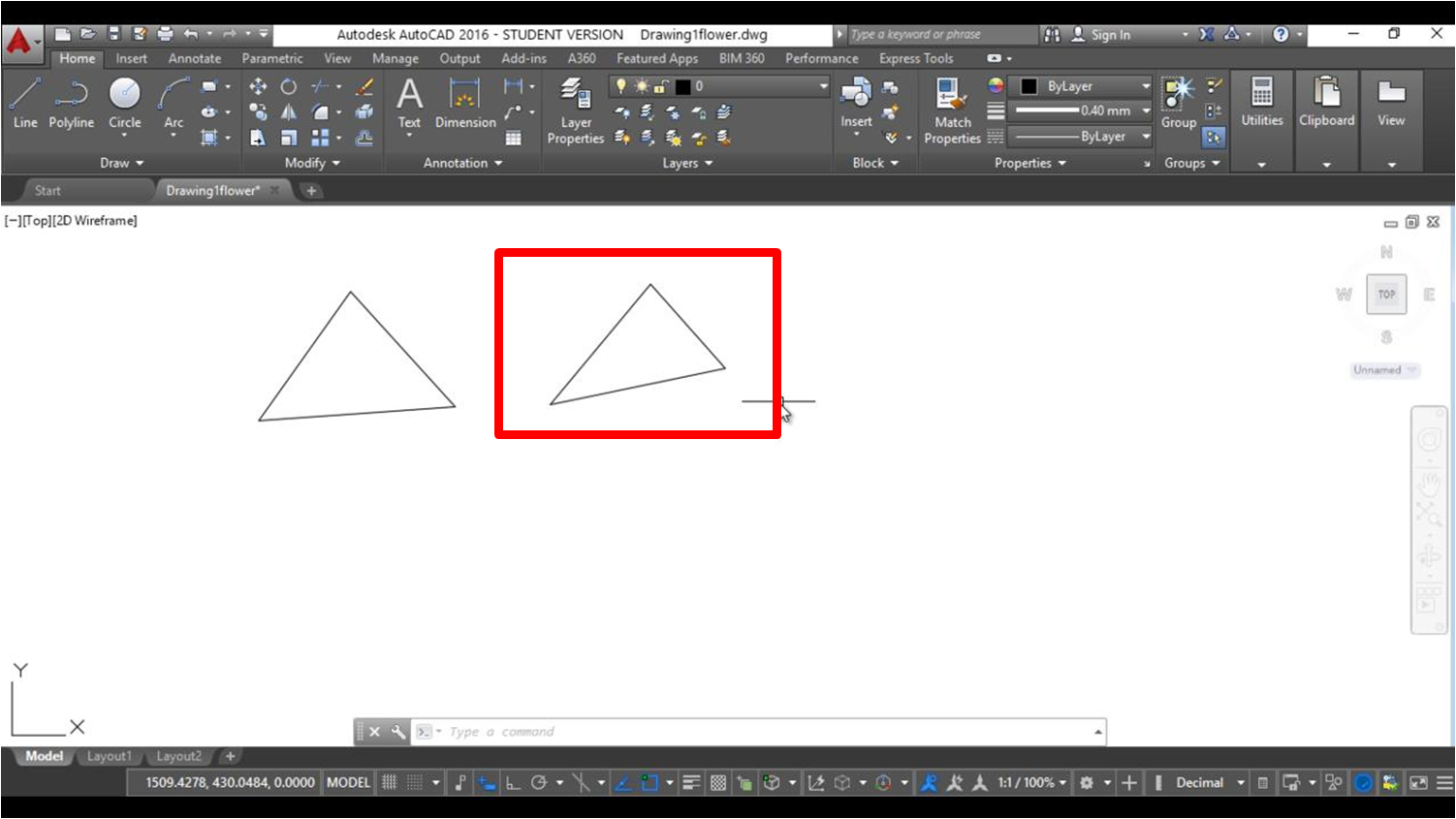Open the ByLayer linetype dropdown
Screen dimensions: 1456x819
pos(1081,137)
